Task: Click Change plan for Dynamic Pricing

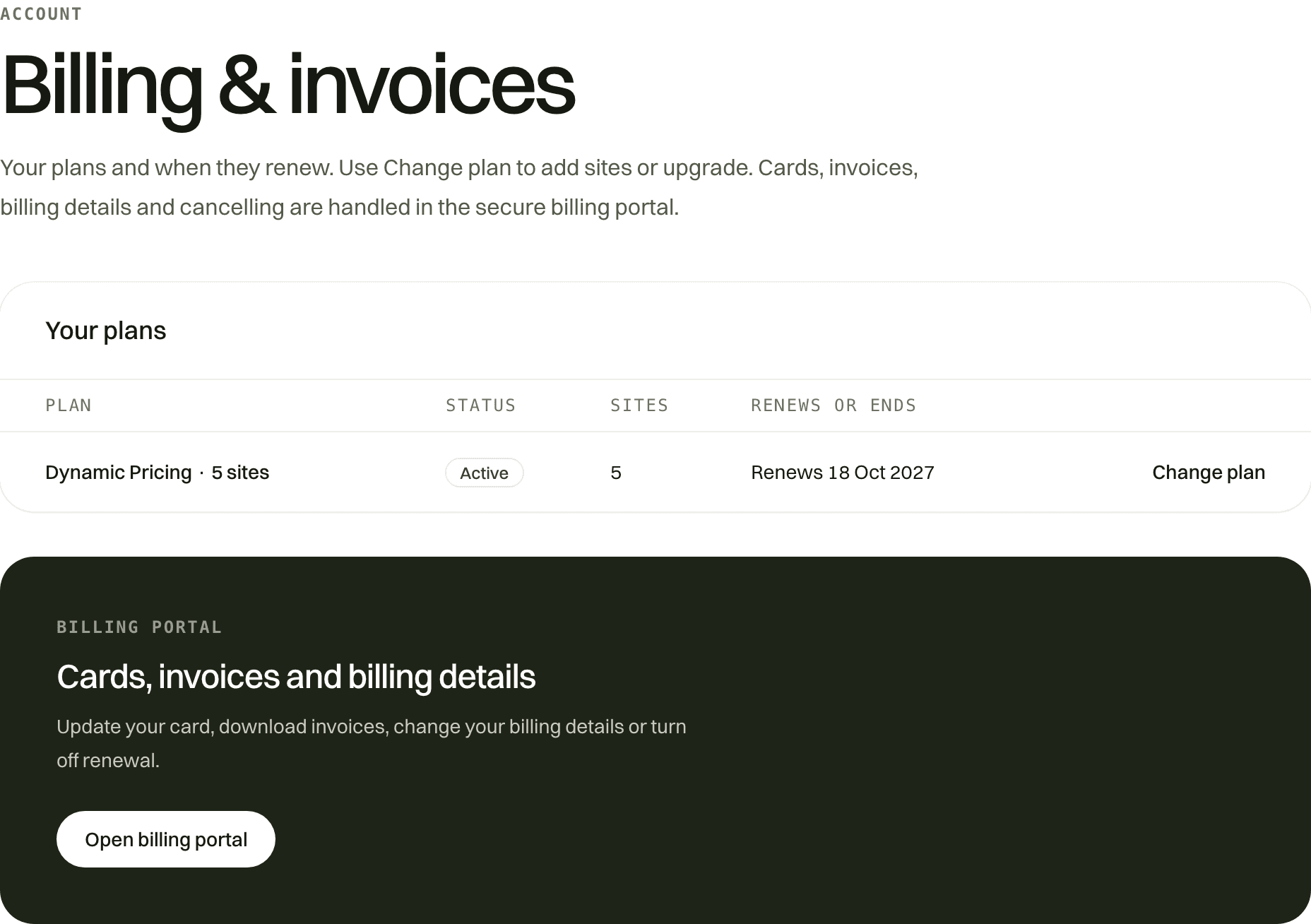Action: [x=1209, y=473]
